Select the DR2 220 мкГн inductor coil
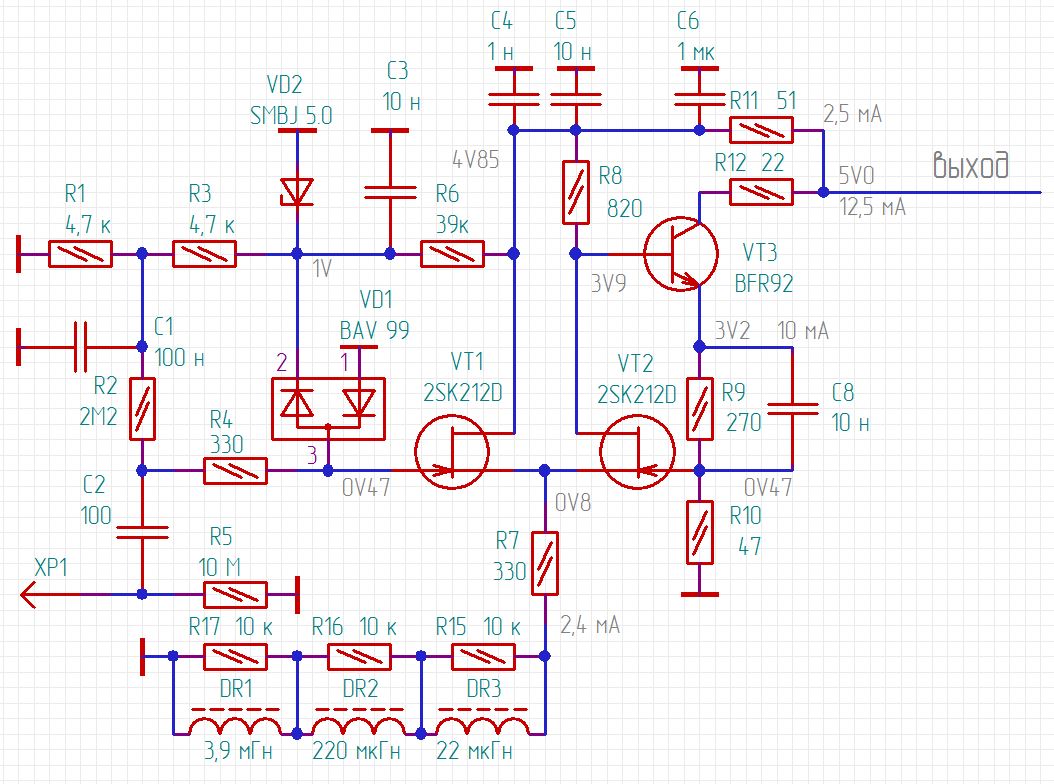 coord(359,724)
